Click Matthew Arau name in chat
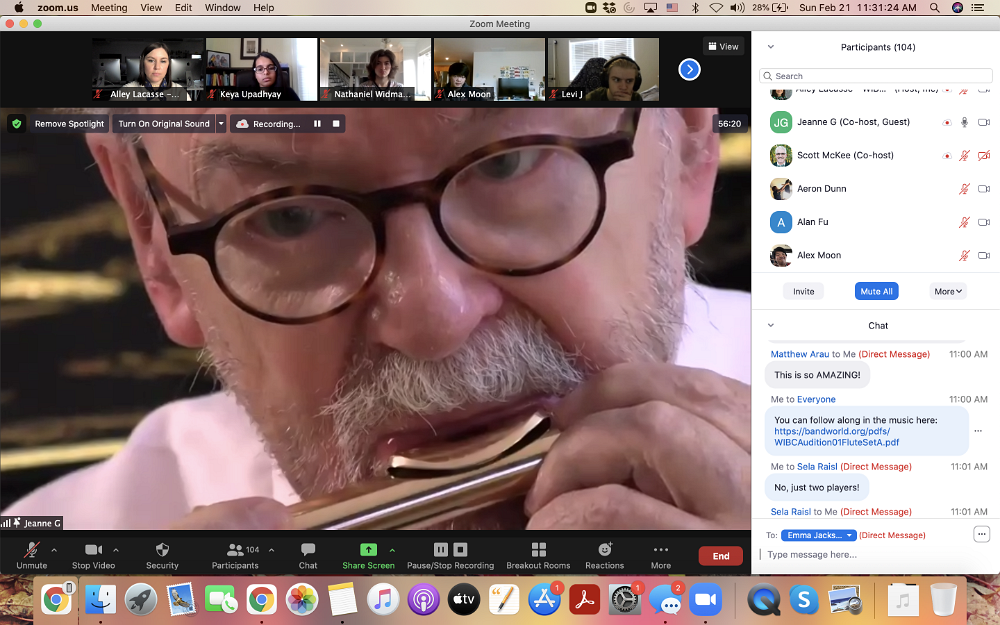This screenshot has width=1000, height=625. 800,354
